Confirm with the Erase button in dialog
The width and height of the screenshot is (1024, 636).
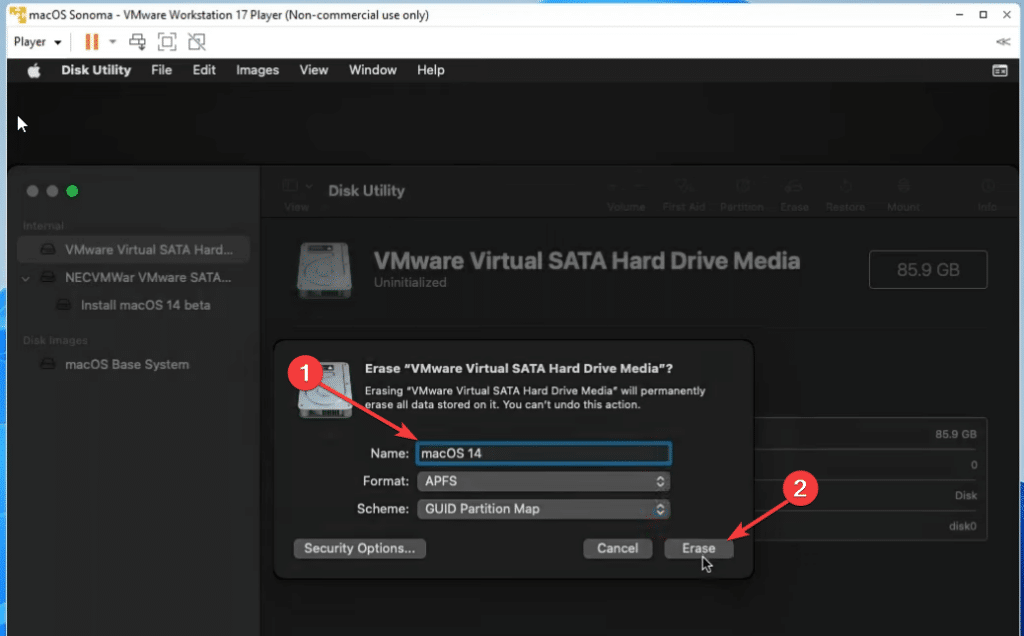coord(699,549)
